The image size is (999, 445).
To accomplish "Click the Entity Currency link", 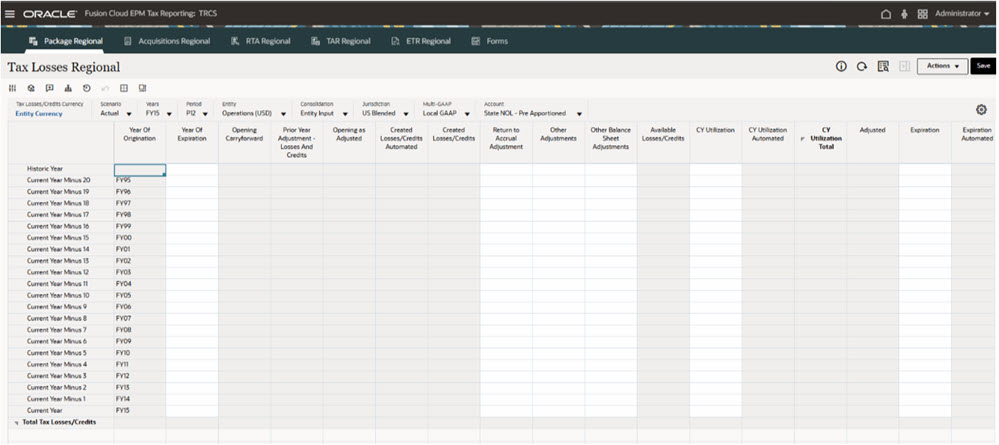I will 39,113.
